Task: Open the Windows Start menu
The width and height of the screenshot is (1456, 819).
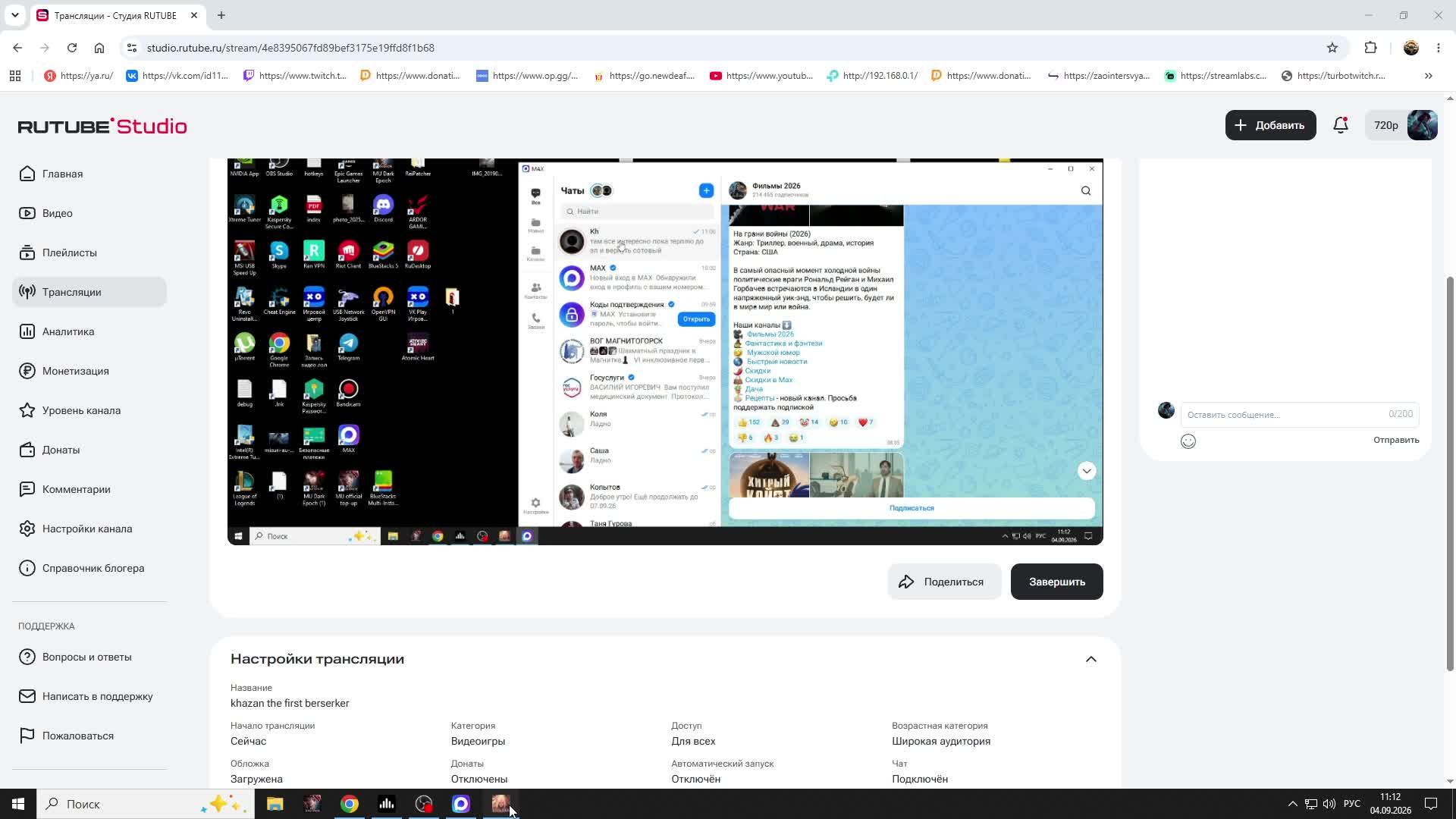Action: pos(18,804)
